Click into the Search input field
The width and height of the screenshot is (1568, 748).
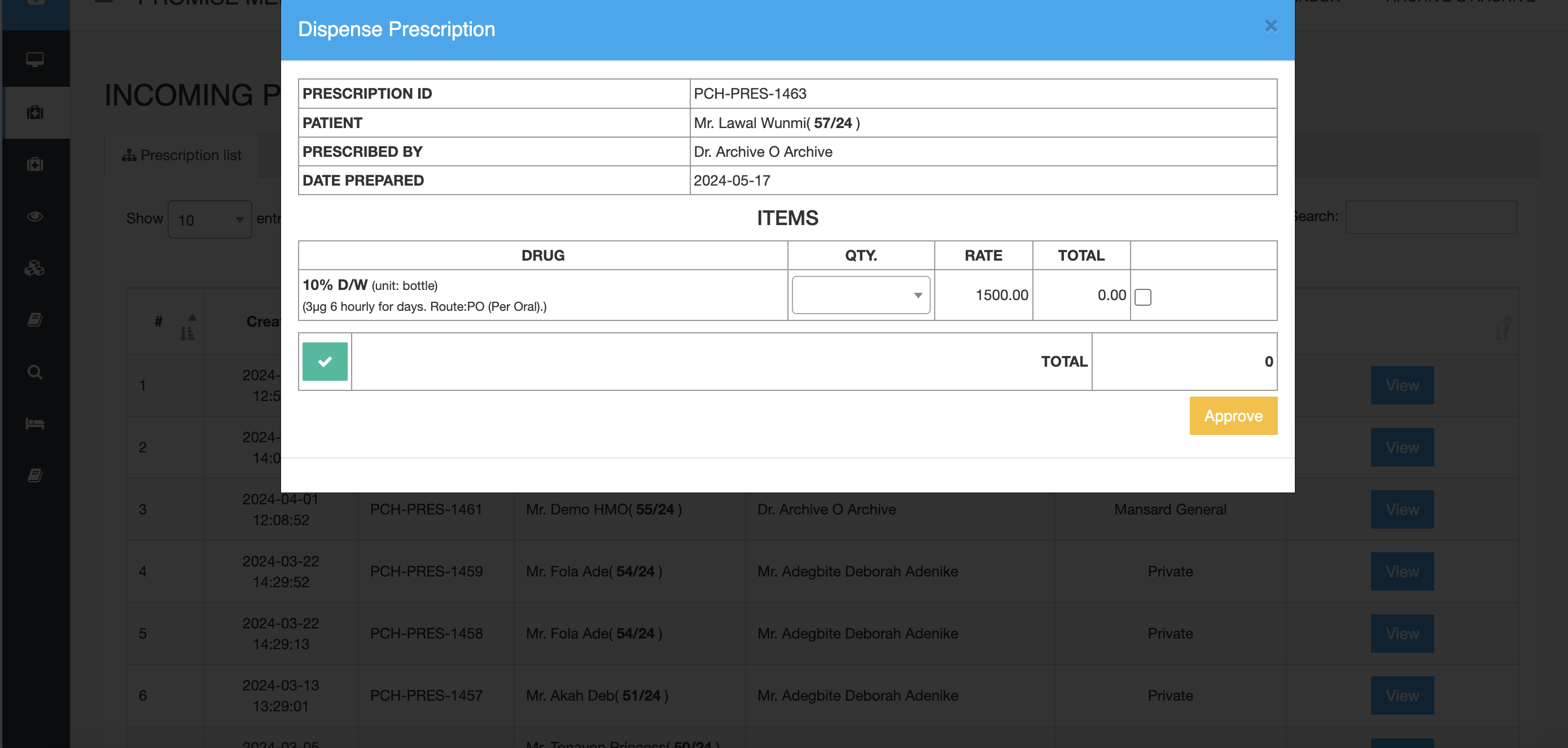pyautogui.click(x=1430, y=217)
